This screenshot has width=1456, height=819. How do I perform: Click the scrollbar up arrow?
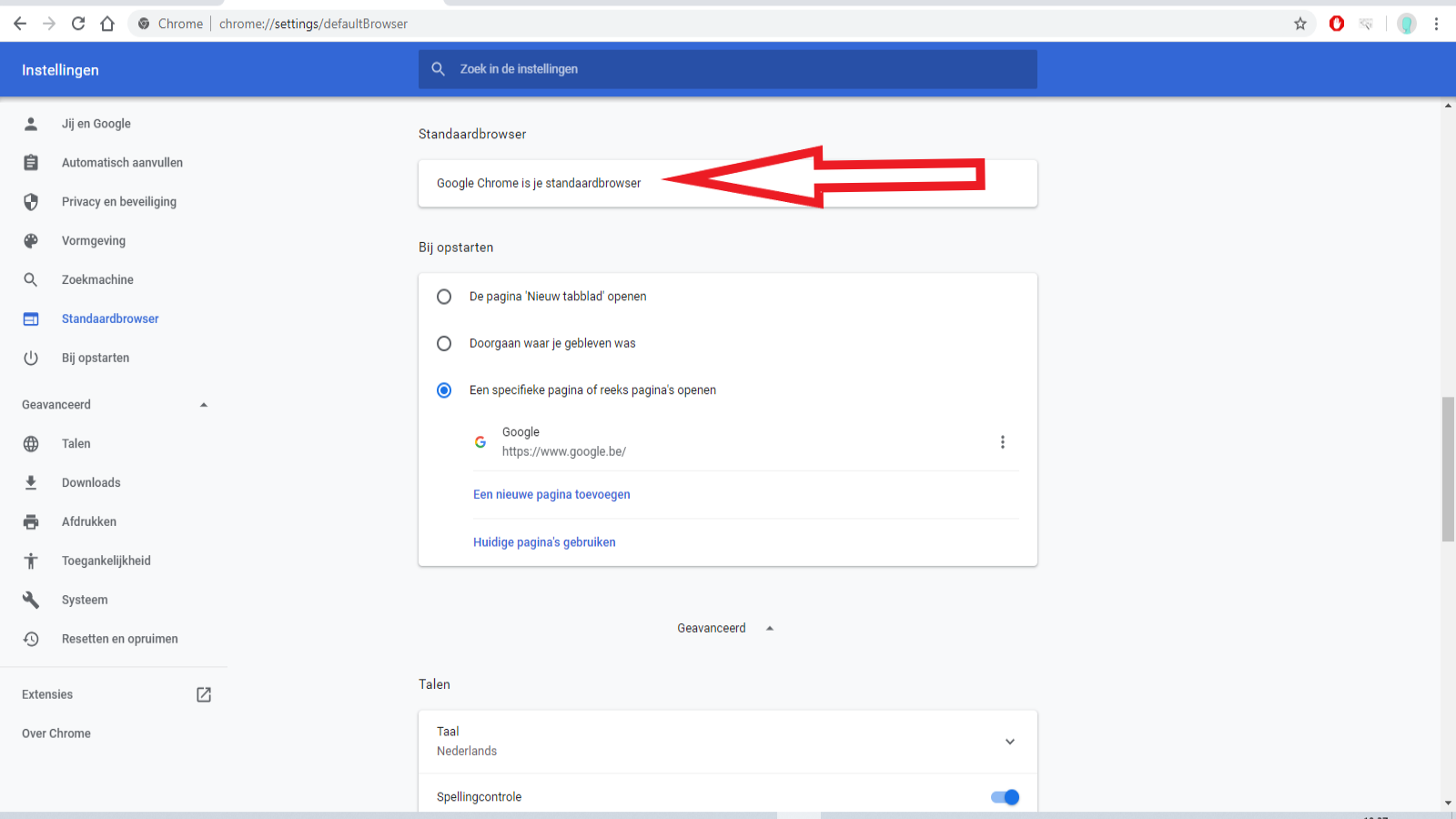click(1448, 106)
